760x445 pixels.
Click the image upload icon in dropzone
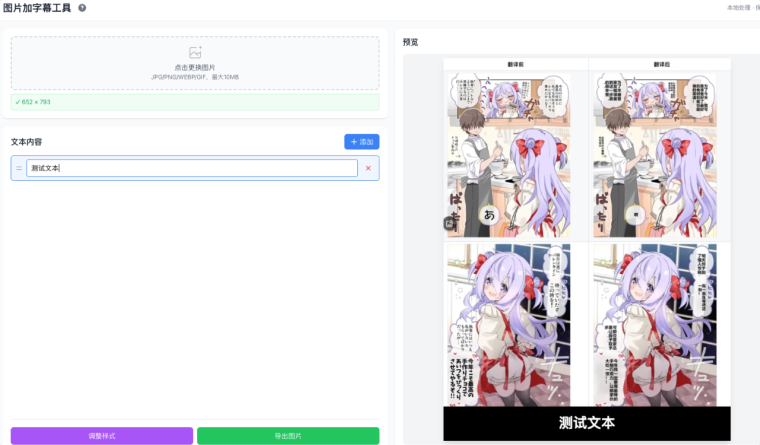click(x=195, y=52)
